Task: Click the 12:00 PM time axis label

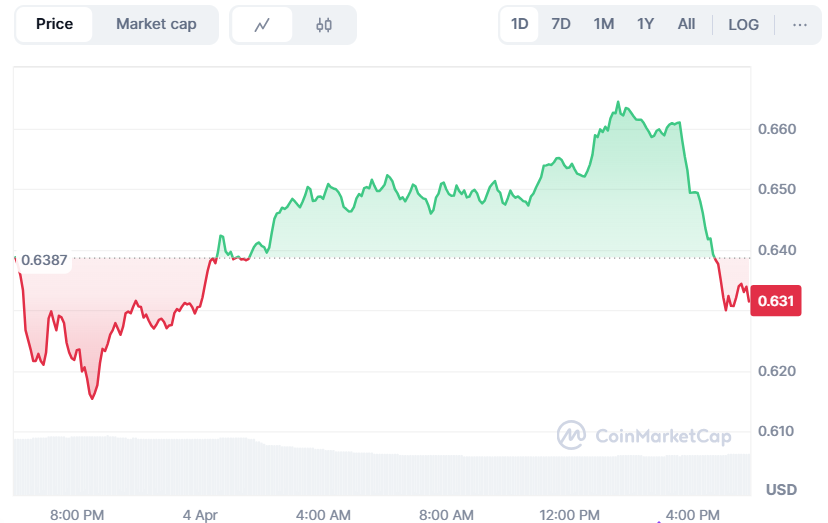Action: point(569,515)
